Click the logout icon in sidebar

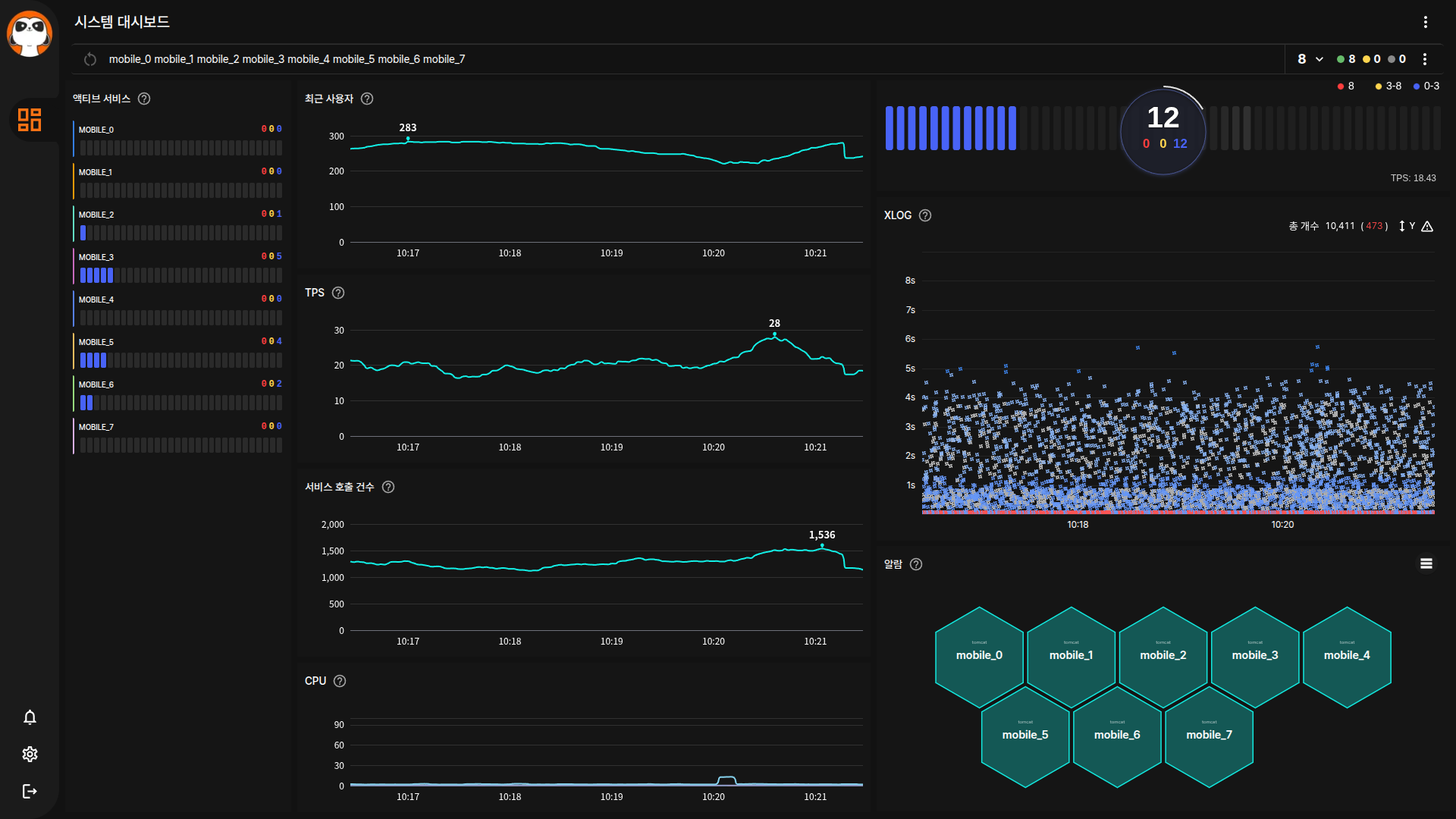[x=30, y=791]
